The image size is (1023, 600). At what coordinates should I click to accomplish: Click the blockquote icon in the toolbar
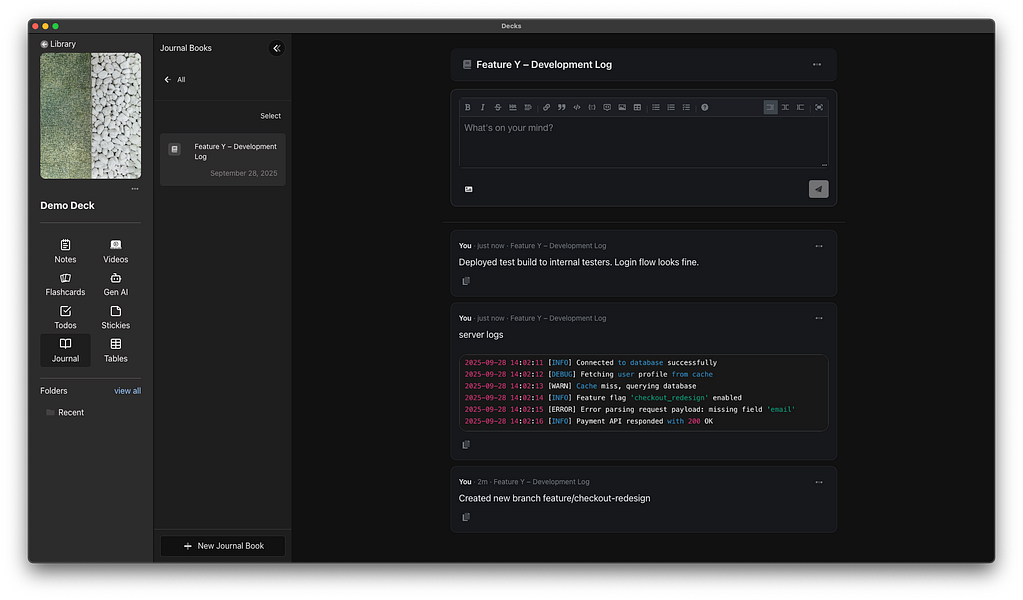point(561,107)
